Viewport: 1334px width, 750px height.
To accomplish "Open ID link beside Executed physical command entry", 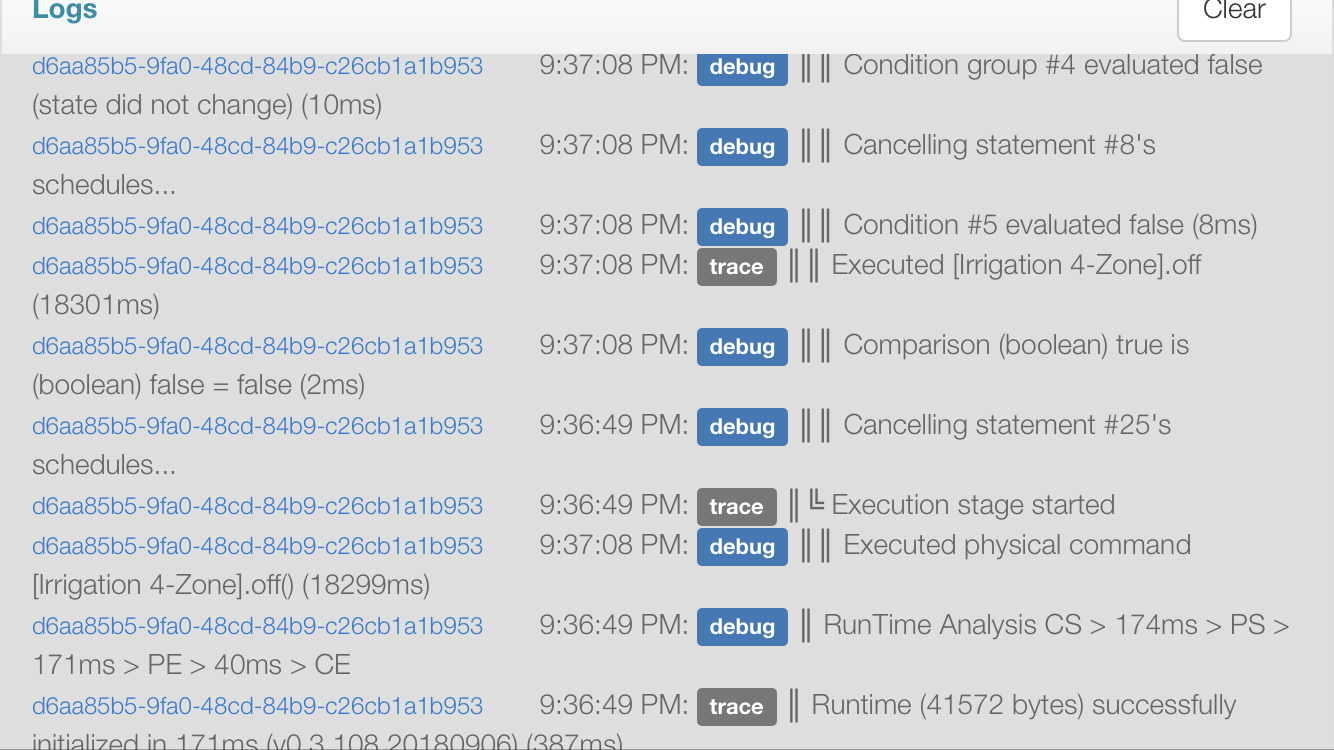I will click(x=258, y=546).
